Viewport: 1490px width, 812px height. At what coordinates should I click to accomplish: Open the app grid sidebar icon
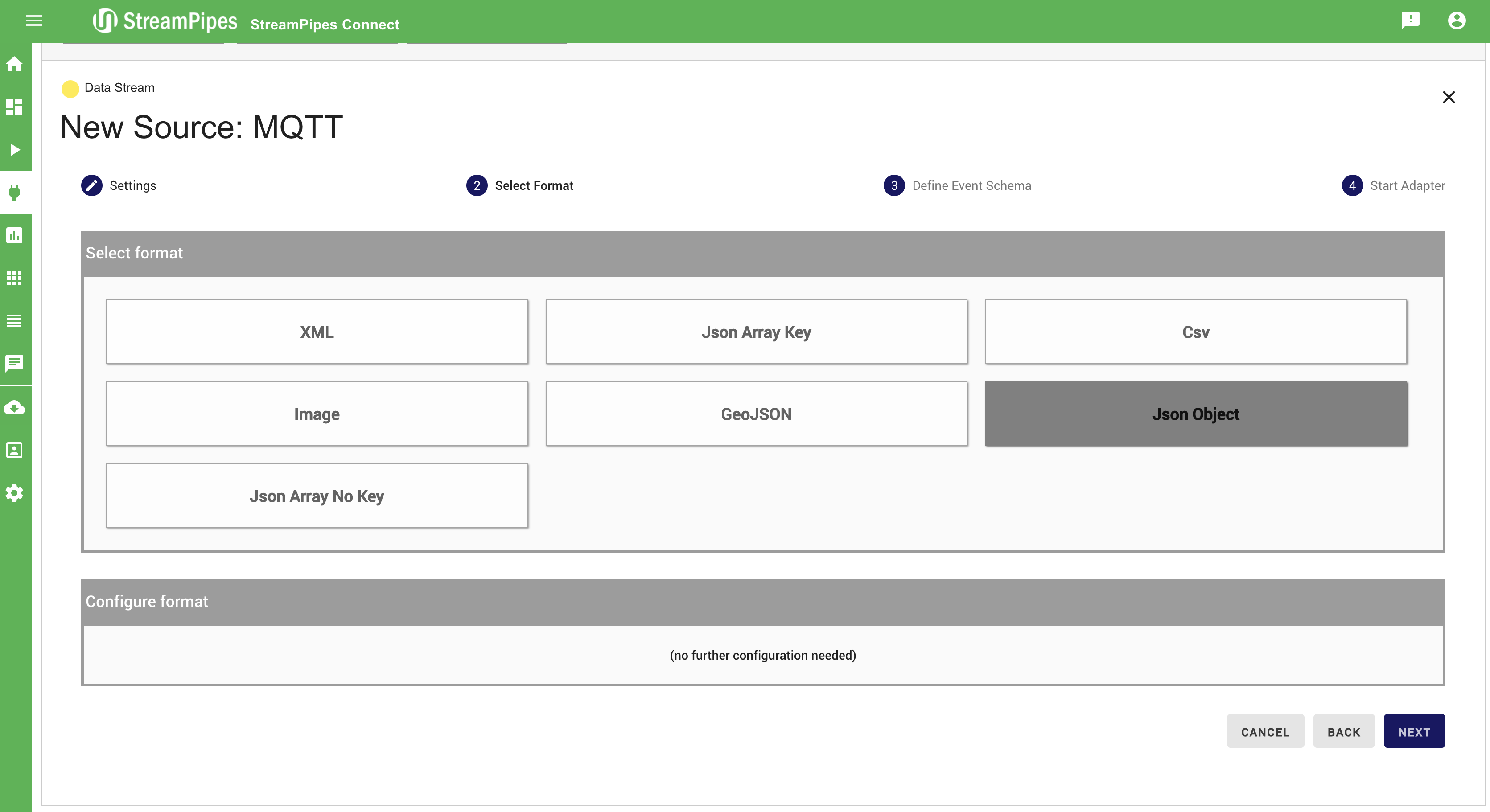(x=14, y=278)
